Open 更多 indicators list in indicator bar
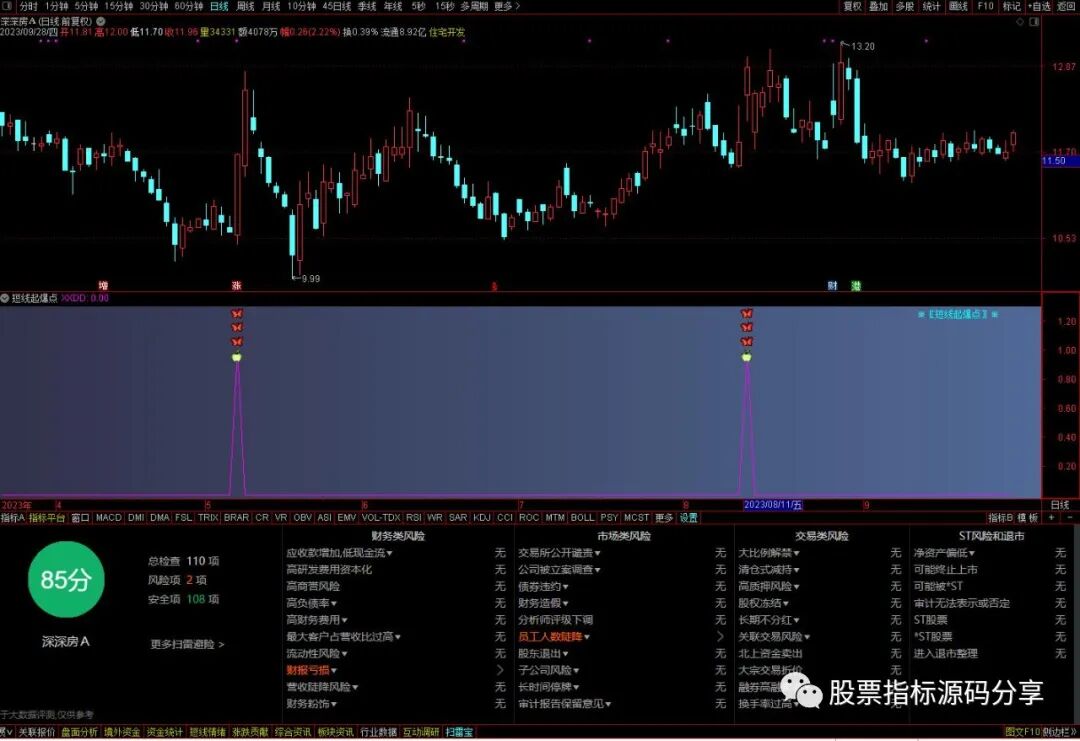Viewport: 1080px width, 741px height. (x=663, y=517)
